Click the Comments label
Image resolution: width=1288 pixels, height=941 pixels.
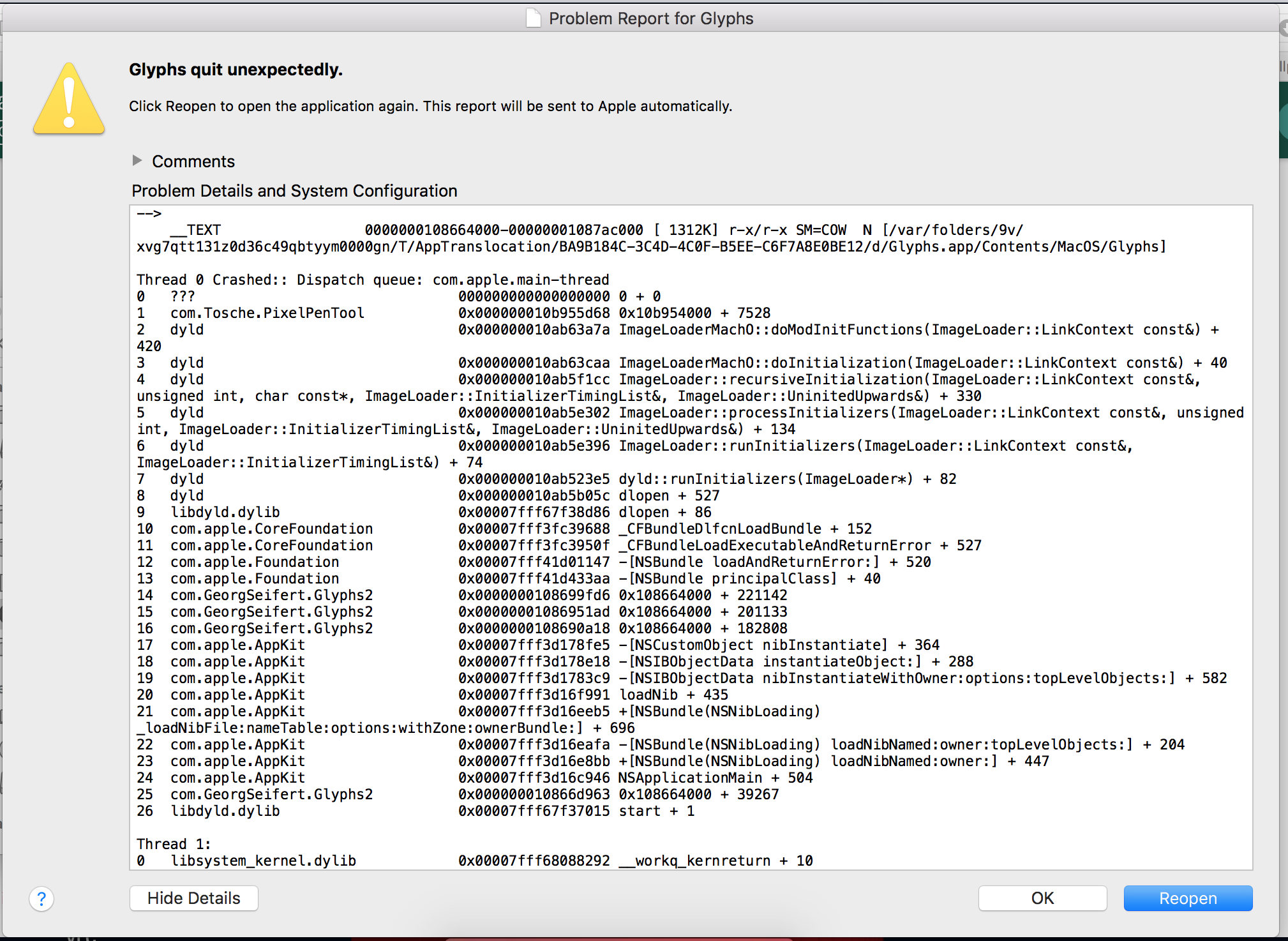pyautogui.click(x=193, y=162)
